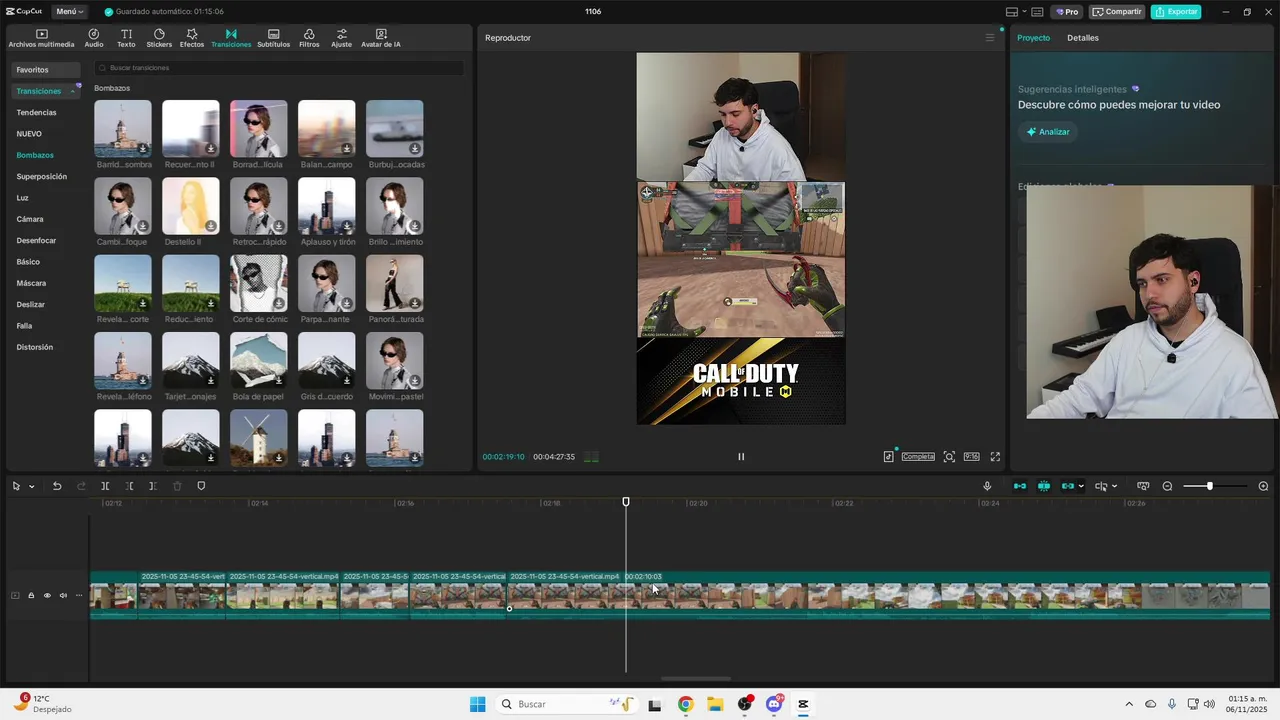Viewport: 1280px width, 720px height.
Task: Expand the linkage options dropdown arrow
Action: (1081, 486)
